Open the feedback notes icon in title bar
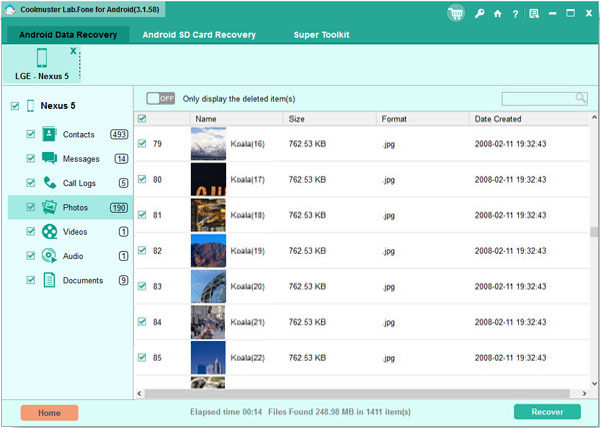Screen dimensions: 600x428 tap(534, 14)
